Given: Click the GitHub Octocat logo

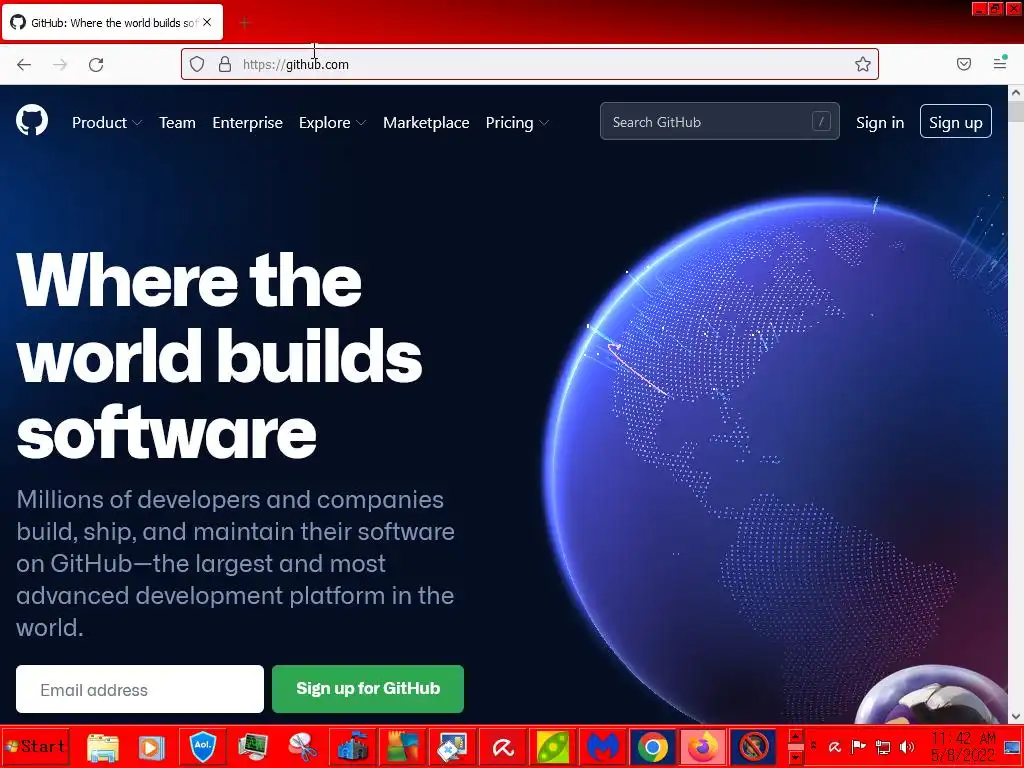Looking at the screenshot, I should coord(32,120).
